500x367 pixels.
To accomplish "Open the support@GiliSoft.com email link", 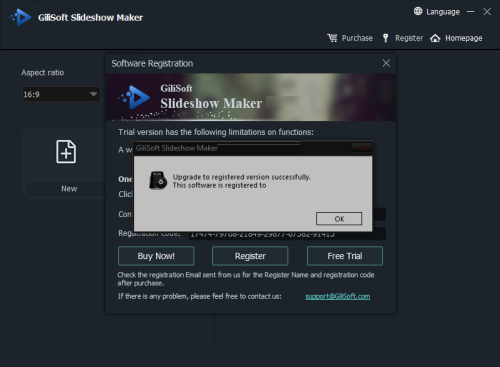I will click(338, 296).
